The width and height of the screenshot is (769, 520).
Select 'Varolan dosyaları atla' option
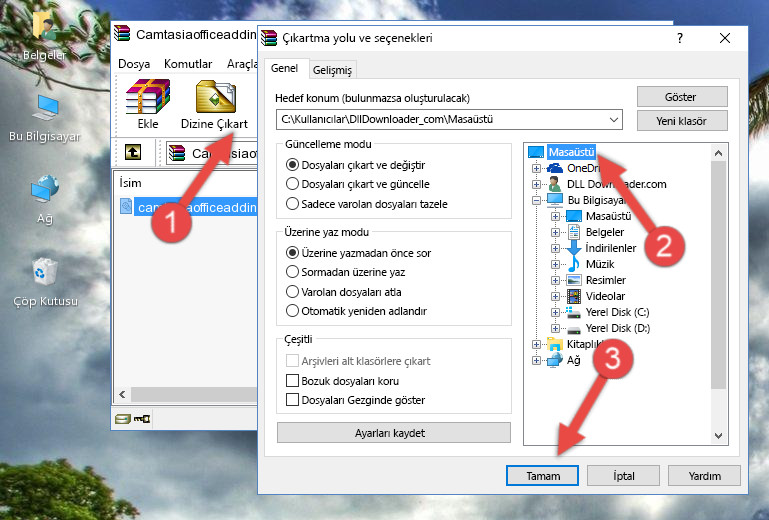[343, 292]
